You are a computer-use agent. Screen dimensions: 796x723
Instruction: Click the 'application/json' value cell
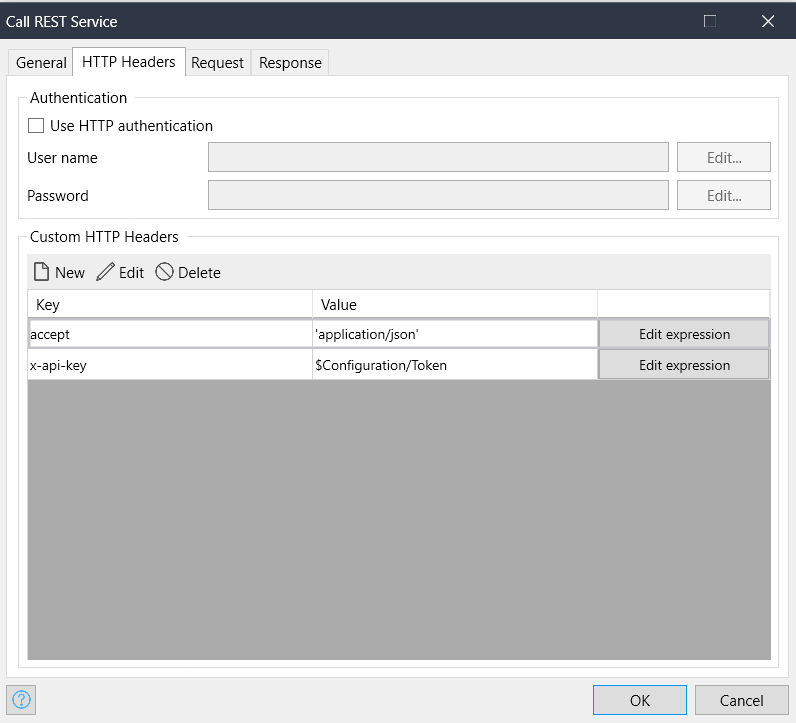click(455, 334)
